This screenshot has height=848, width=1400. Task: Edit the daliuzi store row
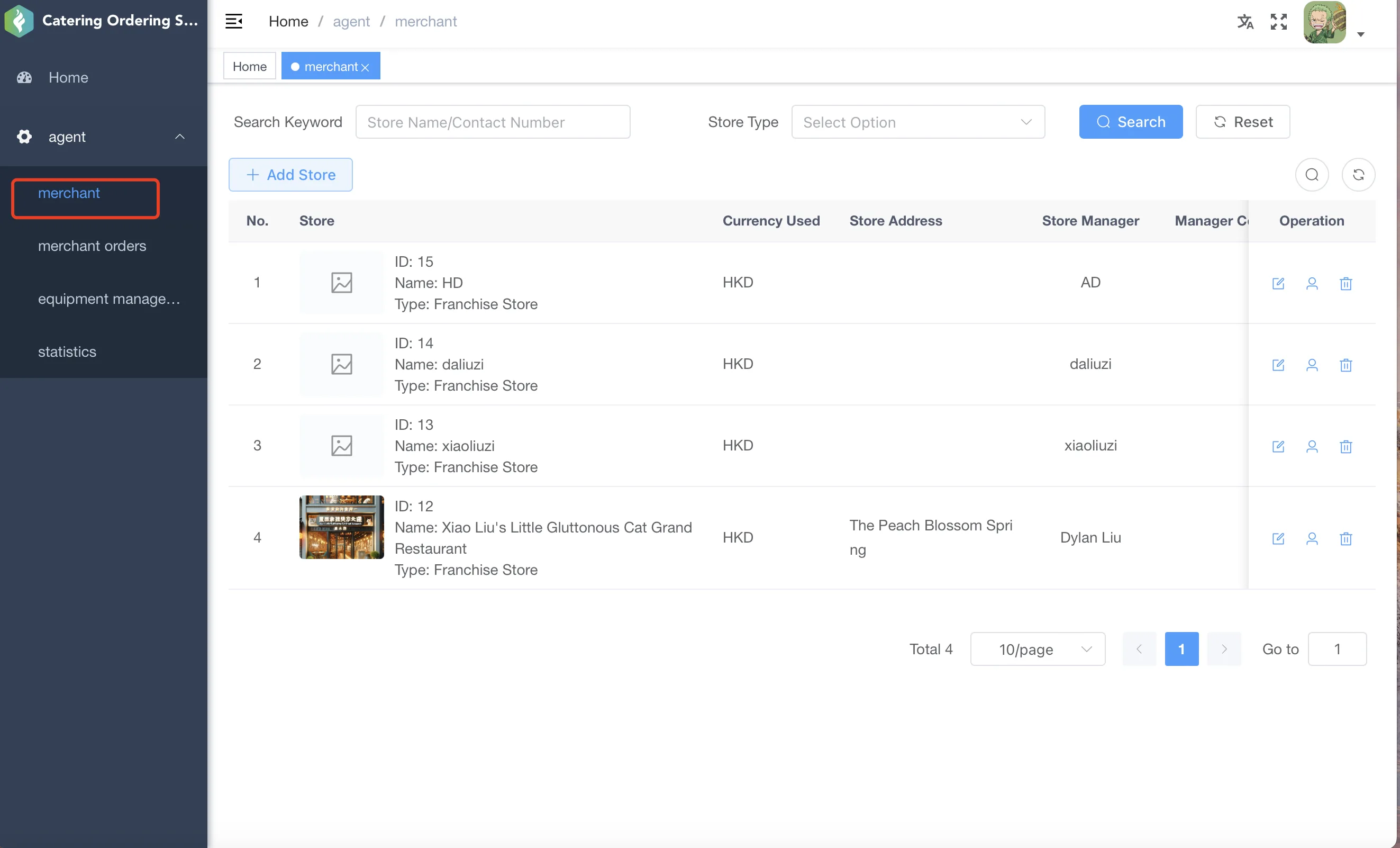tap(1278, 364)
